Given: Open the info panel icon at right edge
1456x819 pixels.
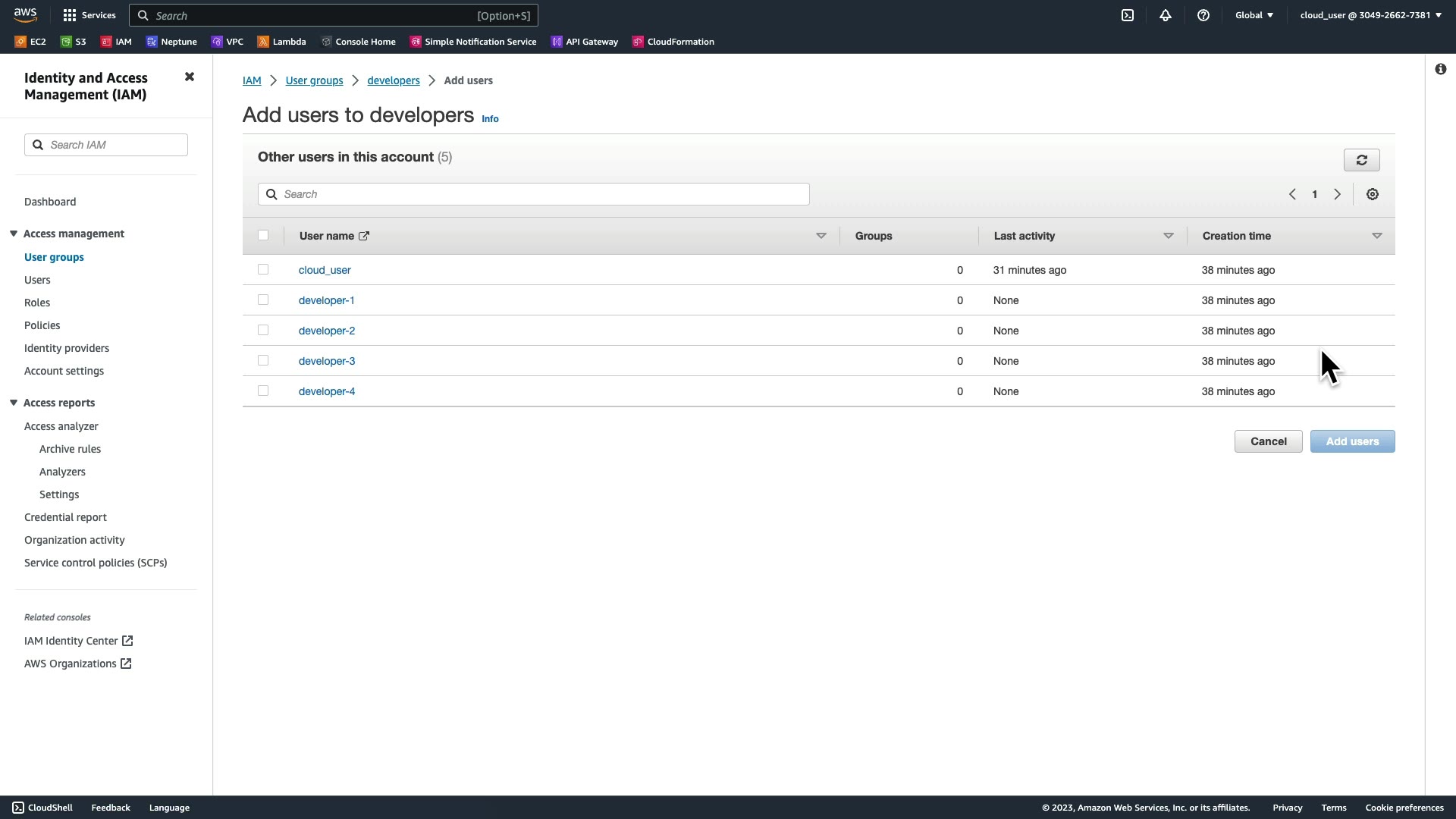Looking at the screenshot, I should [1440, 69].
